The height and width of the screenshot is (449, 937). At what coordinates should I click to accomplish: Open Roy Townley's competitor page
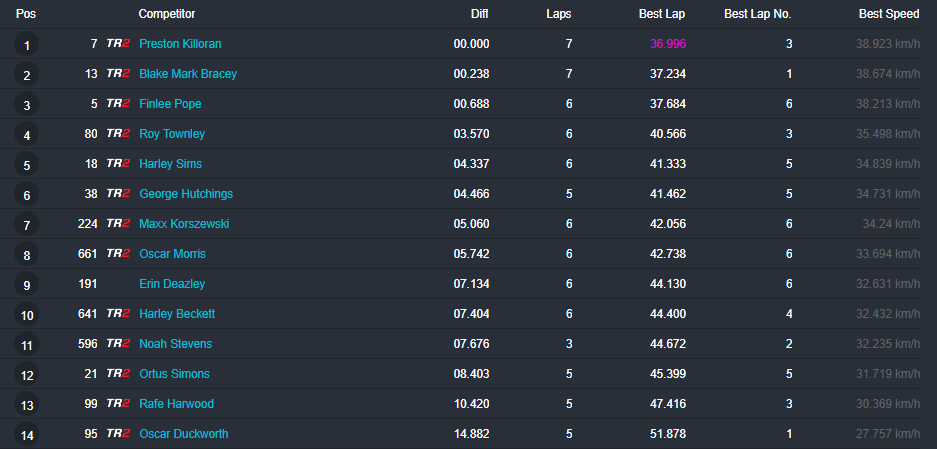click(172, 134)
